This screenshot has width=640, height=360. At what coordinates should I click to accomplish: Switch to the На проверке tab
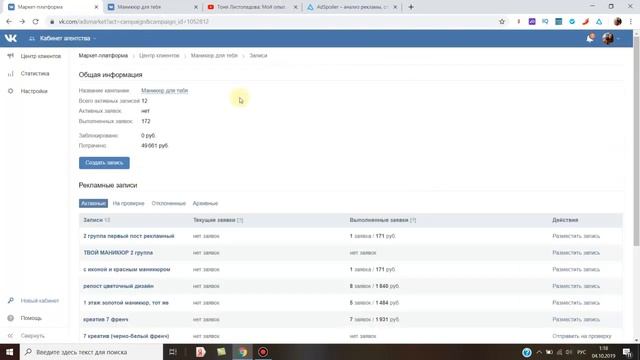(128, 203)
